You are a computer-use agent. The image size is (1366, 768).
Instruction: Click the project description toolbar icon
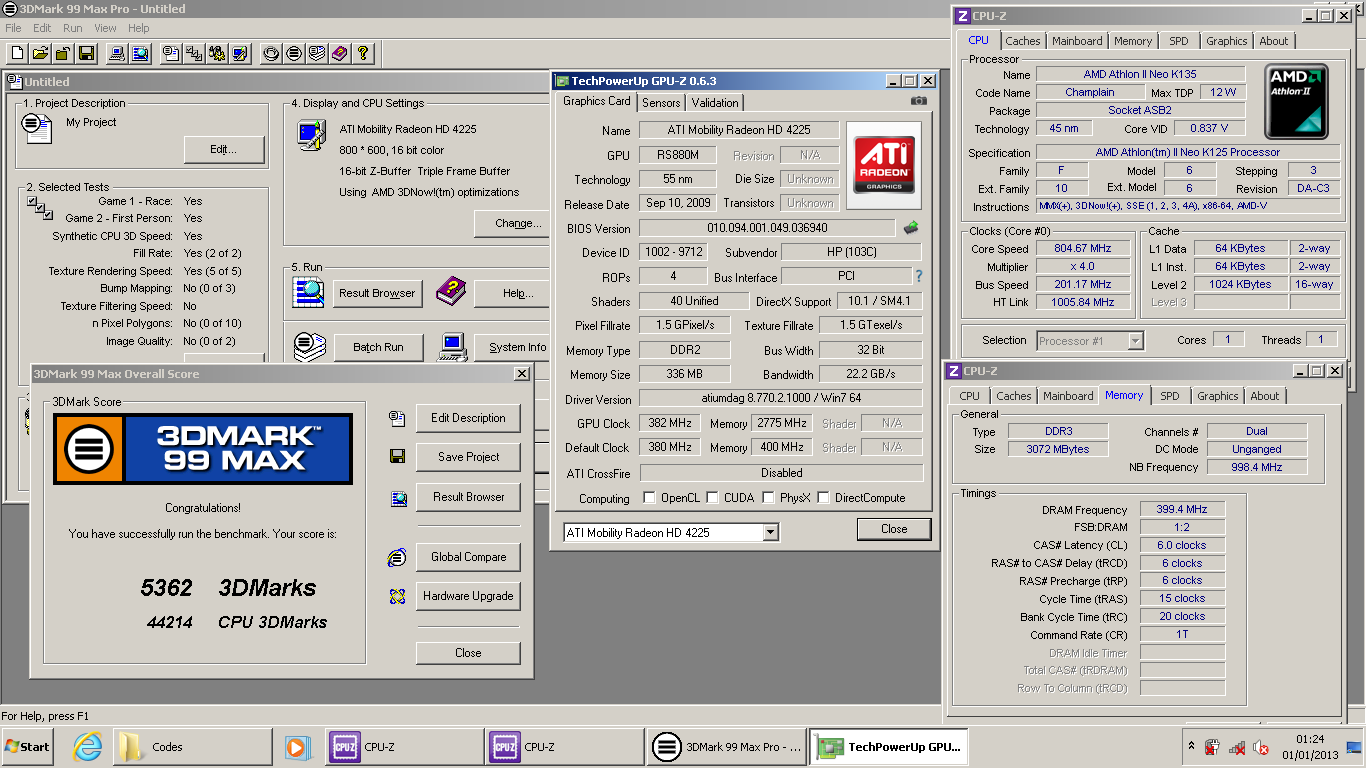click(x=171, y=53)
